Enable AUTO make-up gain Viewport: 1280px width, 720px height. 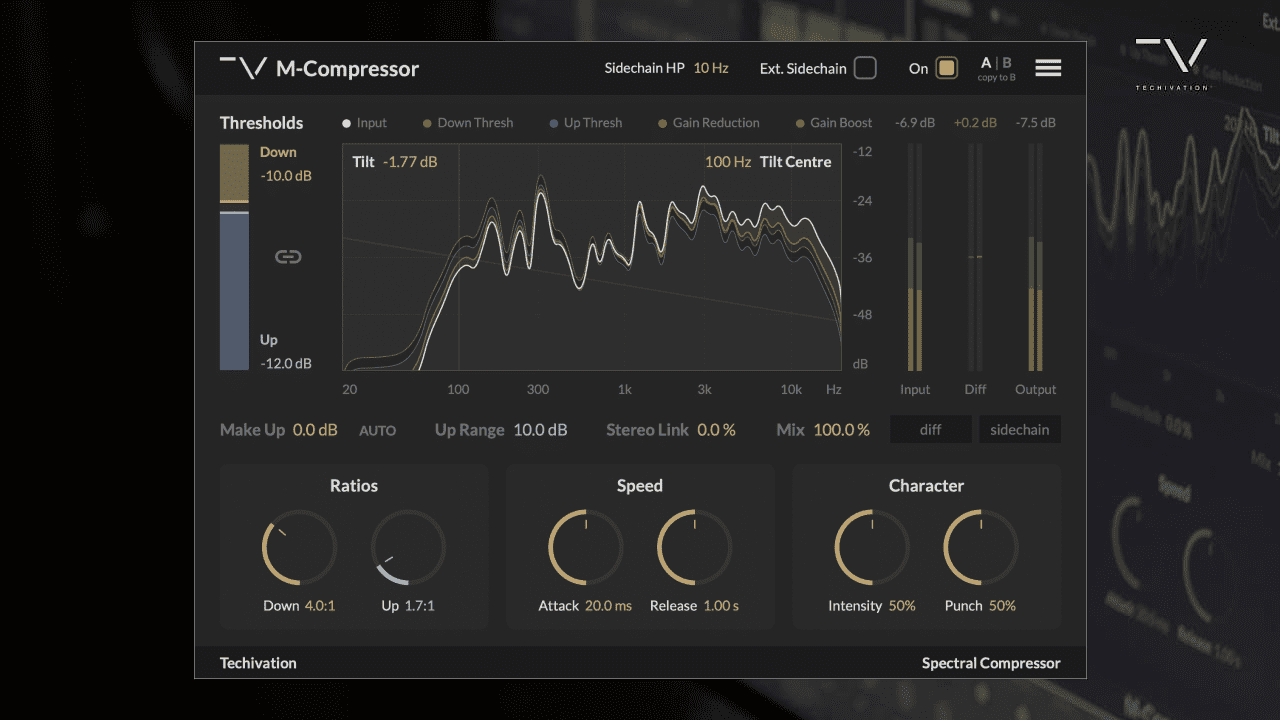pyautogui.click(x=378, y=430)
